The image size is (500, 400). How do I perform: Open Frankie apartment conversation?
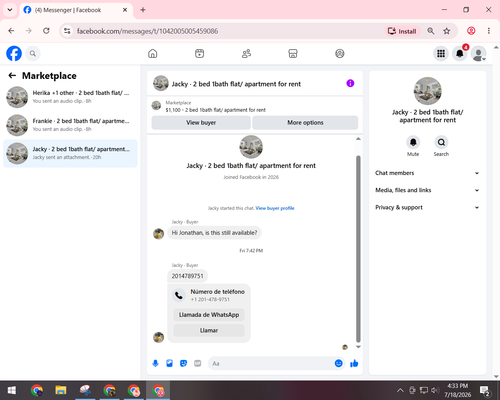coord(70,125)
